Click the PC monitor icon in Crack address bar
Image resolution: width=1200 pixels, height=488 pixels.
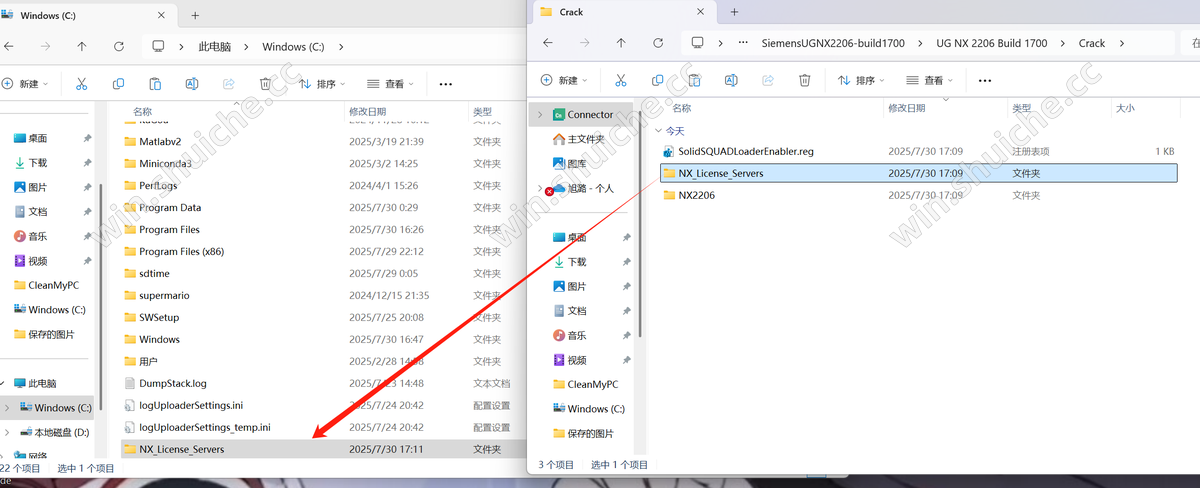(x=698, y=43)
